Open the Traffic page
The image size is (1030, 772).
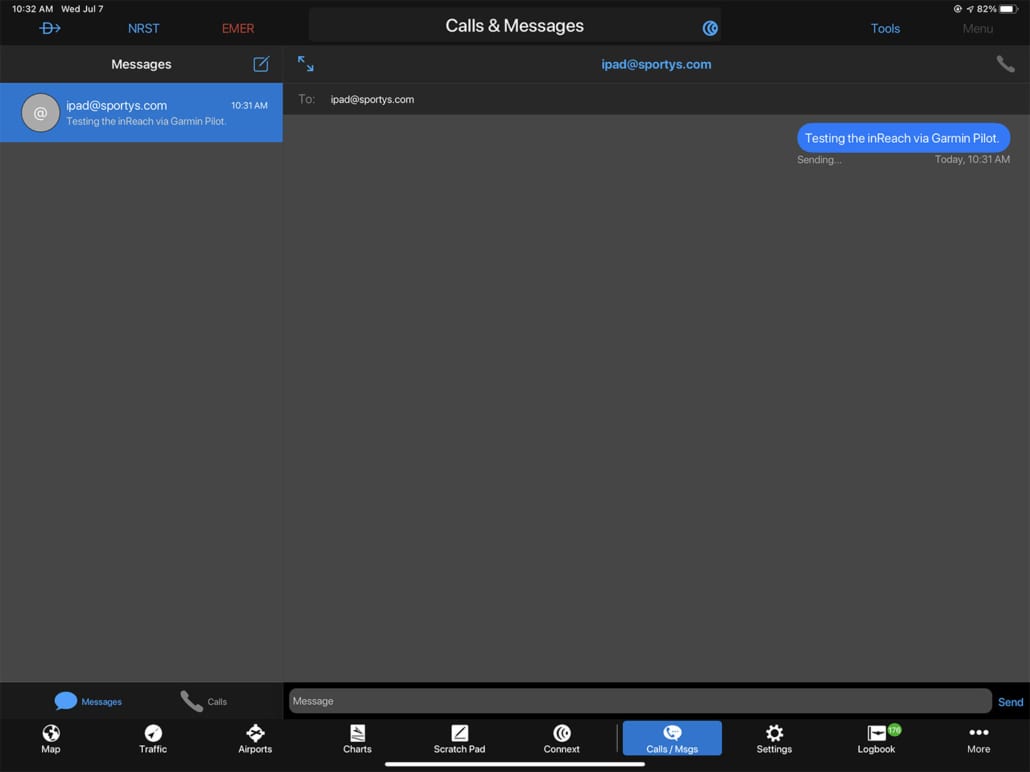[153, 739]
